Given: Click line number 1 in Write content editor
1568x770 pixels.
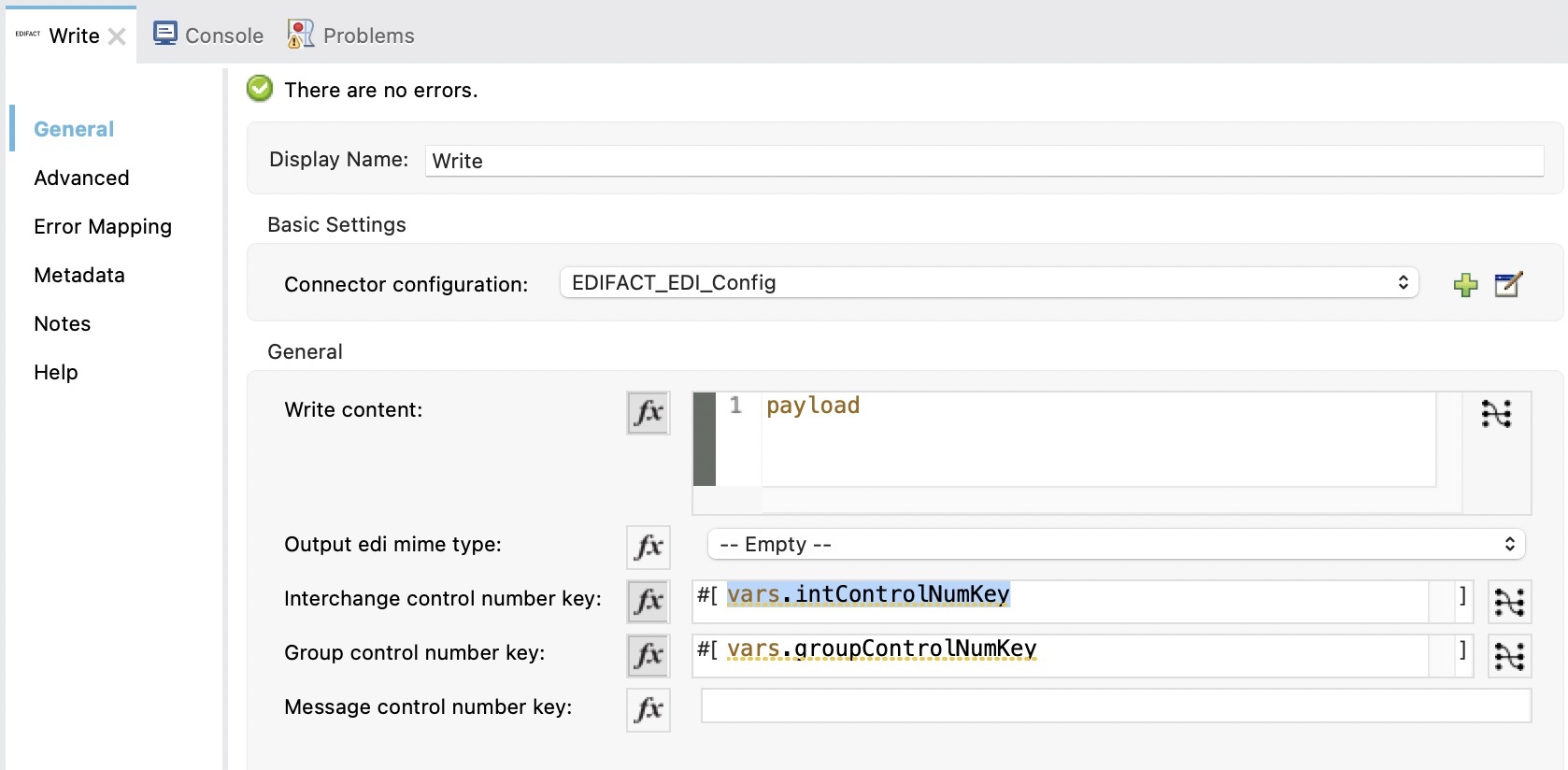Looking at the screenshot, I should [735, 405].
